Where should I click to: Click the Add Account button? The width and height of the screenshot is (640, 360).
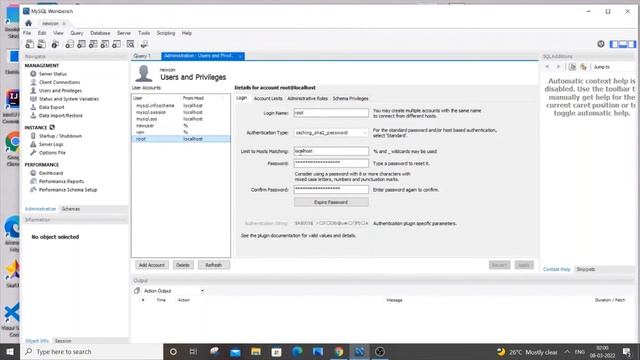[x=151, y=265]
